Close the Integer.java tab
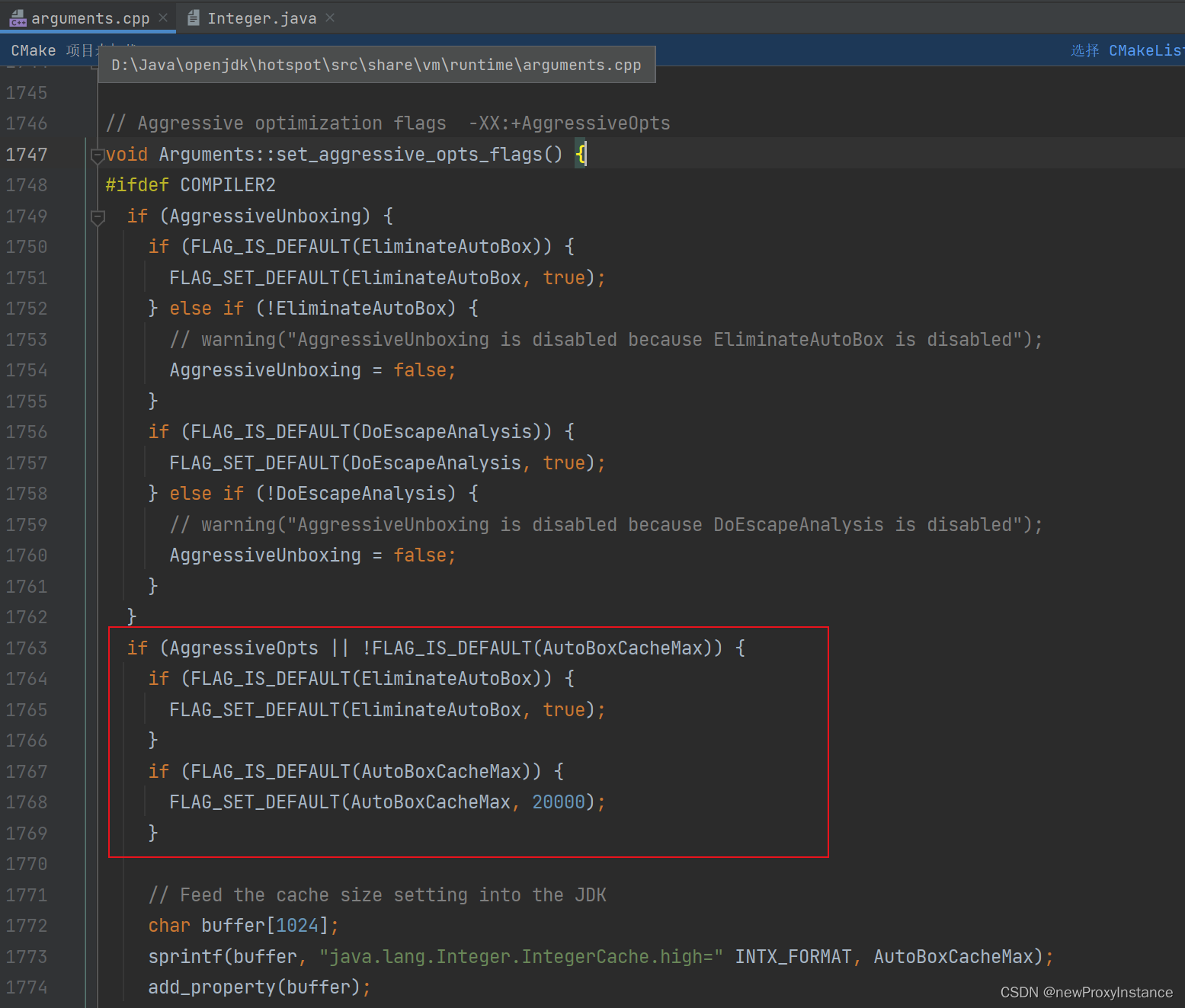This screenshot has height=1008, width=1185. coord(330,18)
